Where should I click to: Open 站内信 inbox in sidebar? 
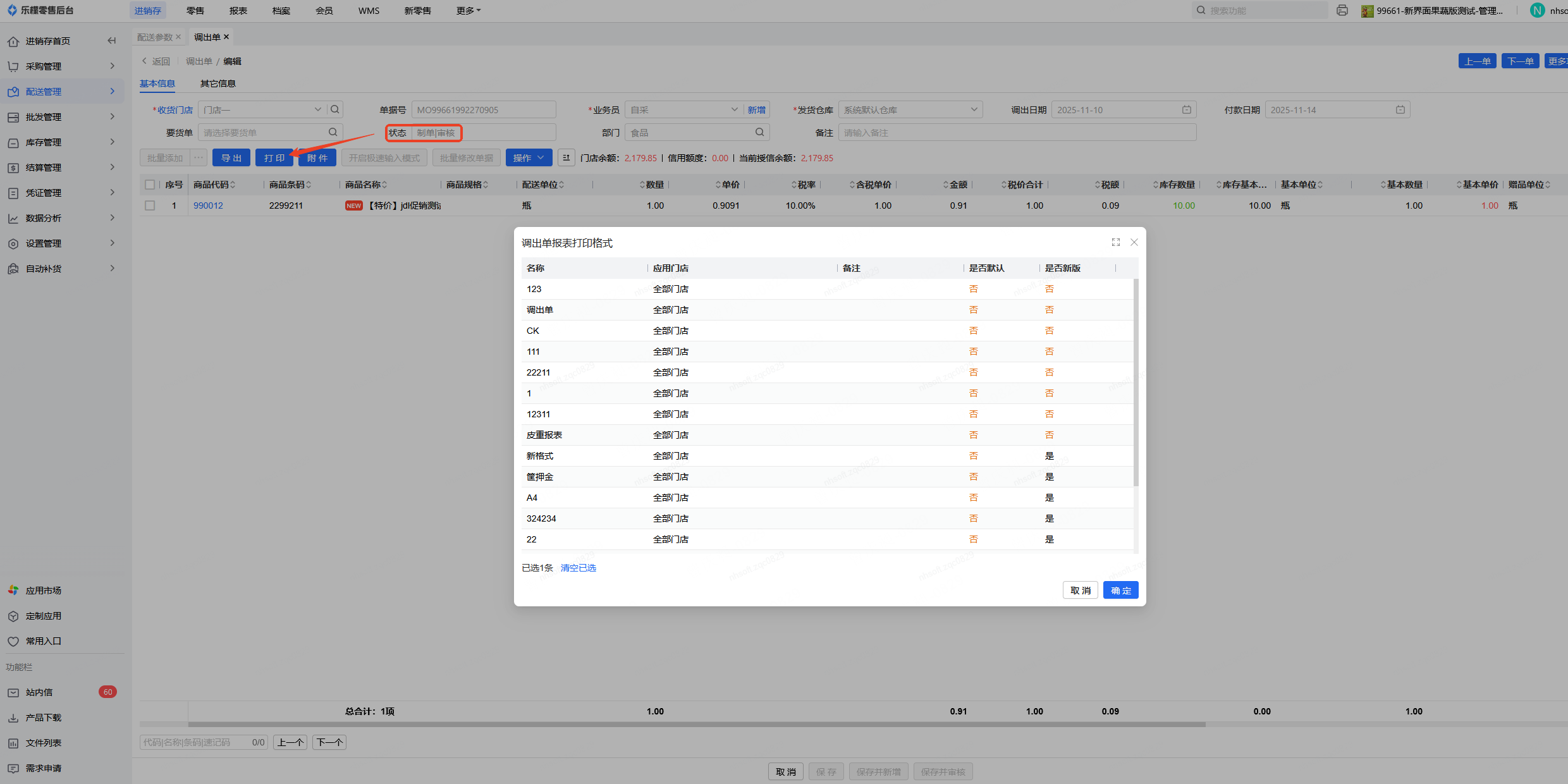click(39, 692)
